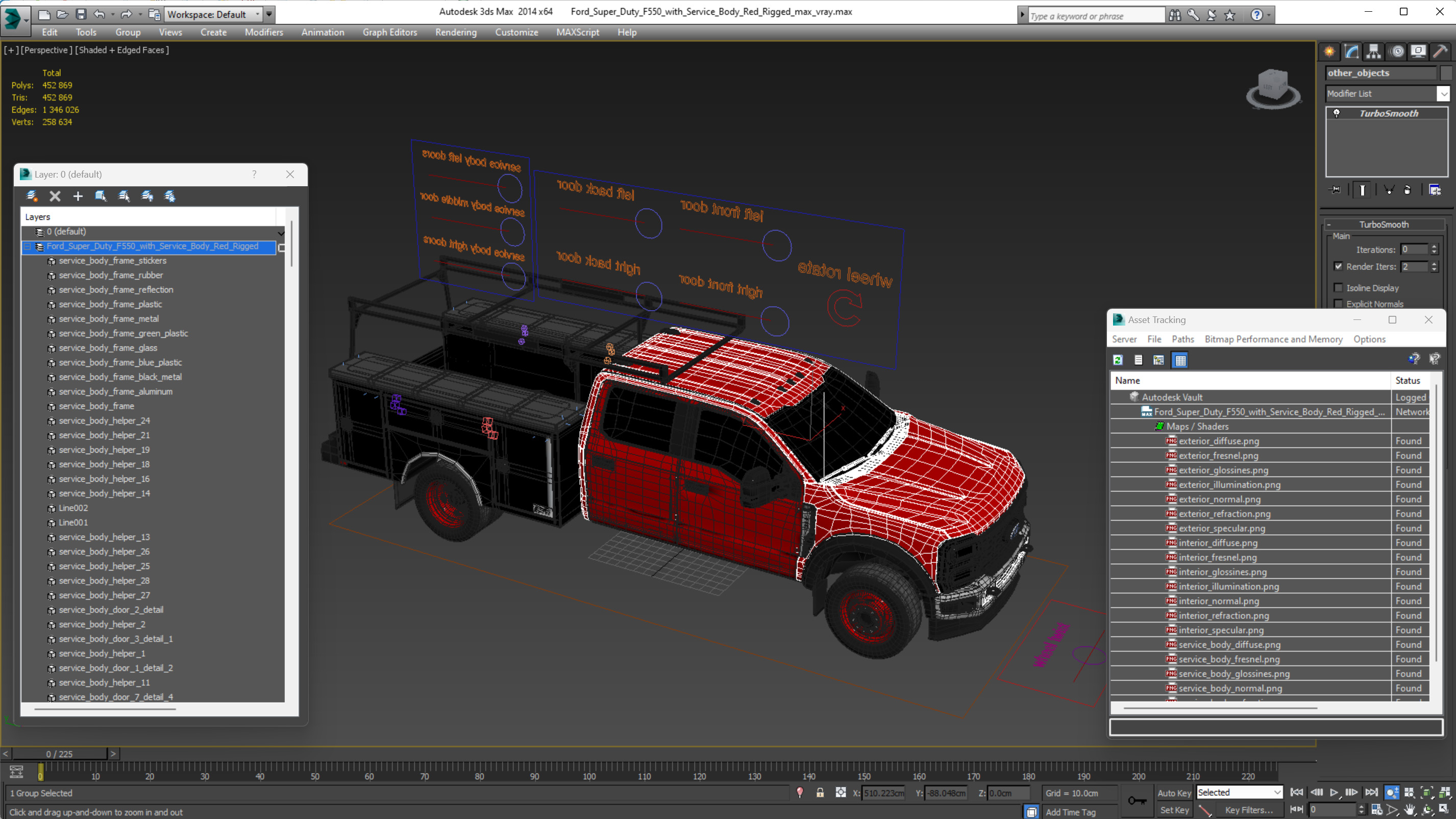Open the Modifiers menu
This screenshot has height=819, width=1456.
coord(263,32)
